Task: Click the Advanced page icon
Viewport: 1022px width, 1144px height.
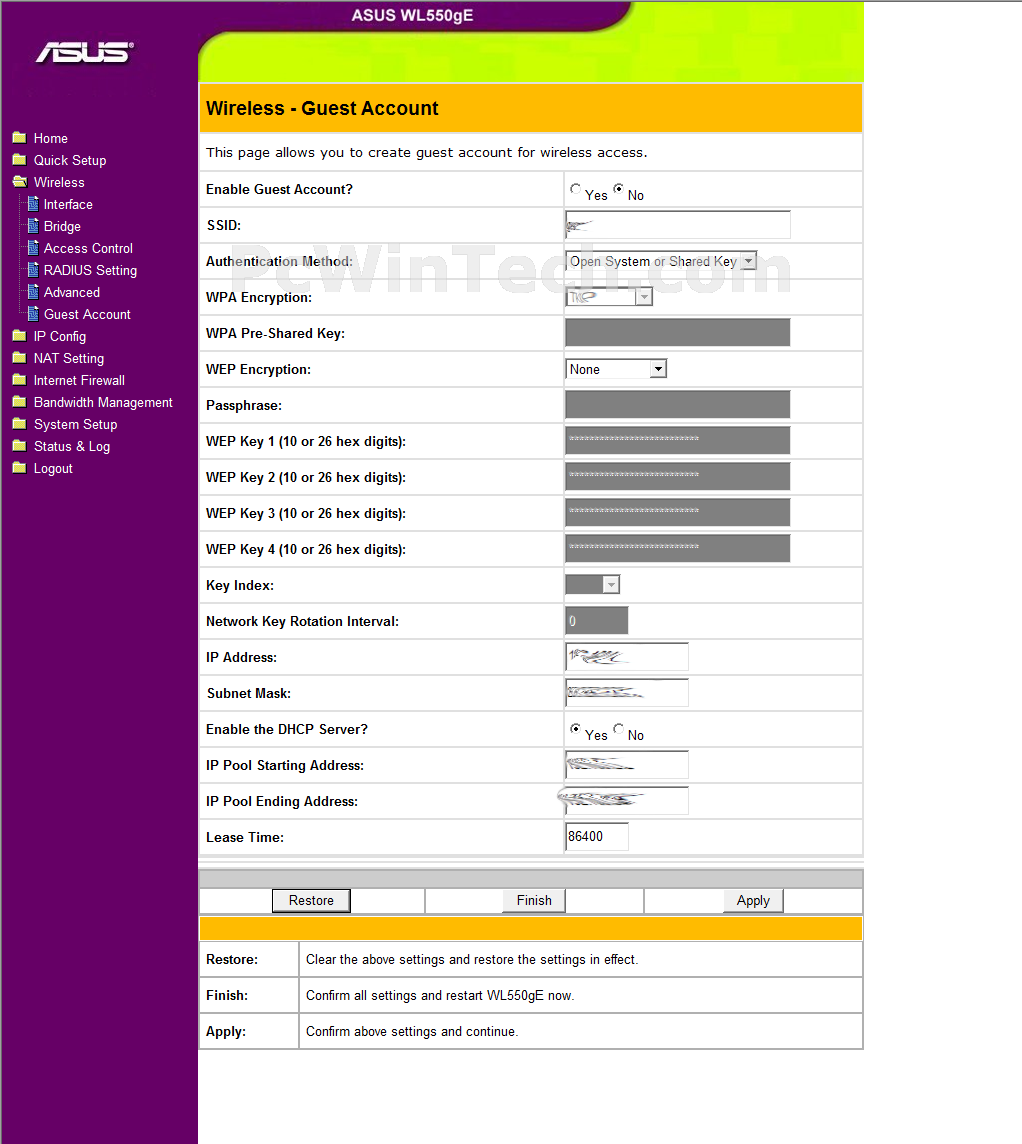Action: [x=33, y=292]
